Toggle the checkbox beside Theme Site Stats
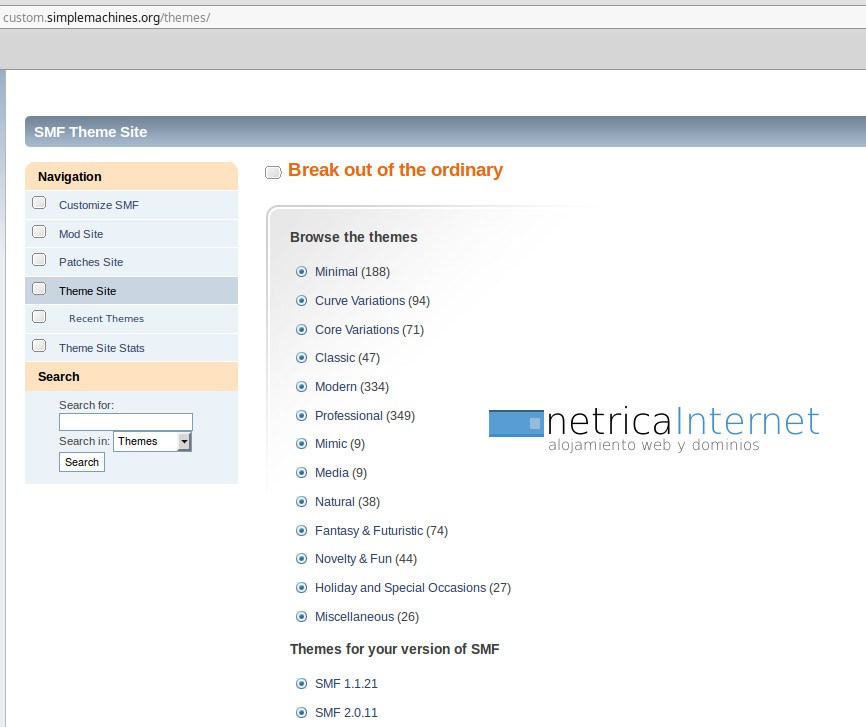 pos(39,346)
